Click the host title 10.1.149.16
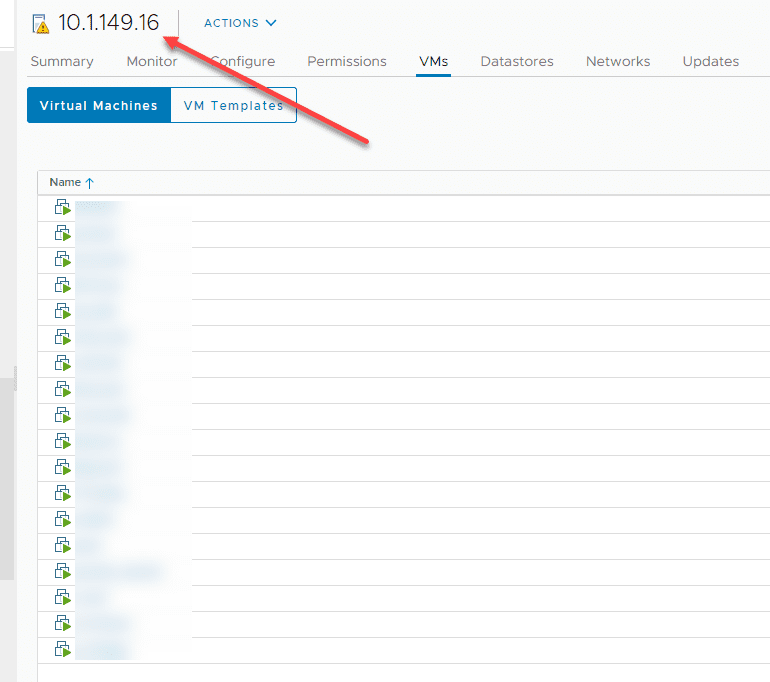 (109, 23)
